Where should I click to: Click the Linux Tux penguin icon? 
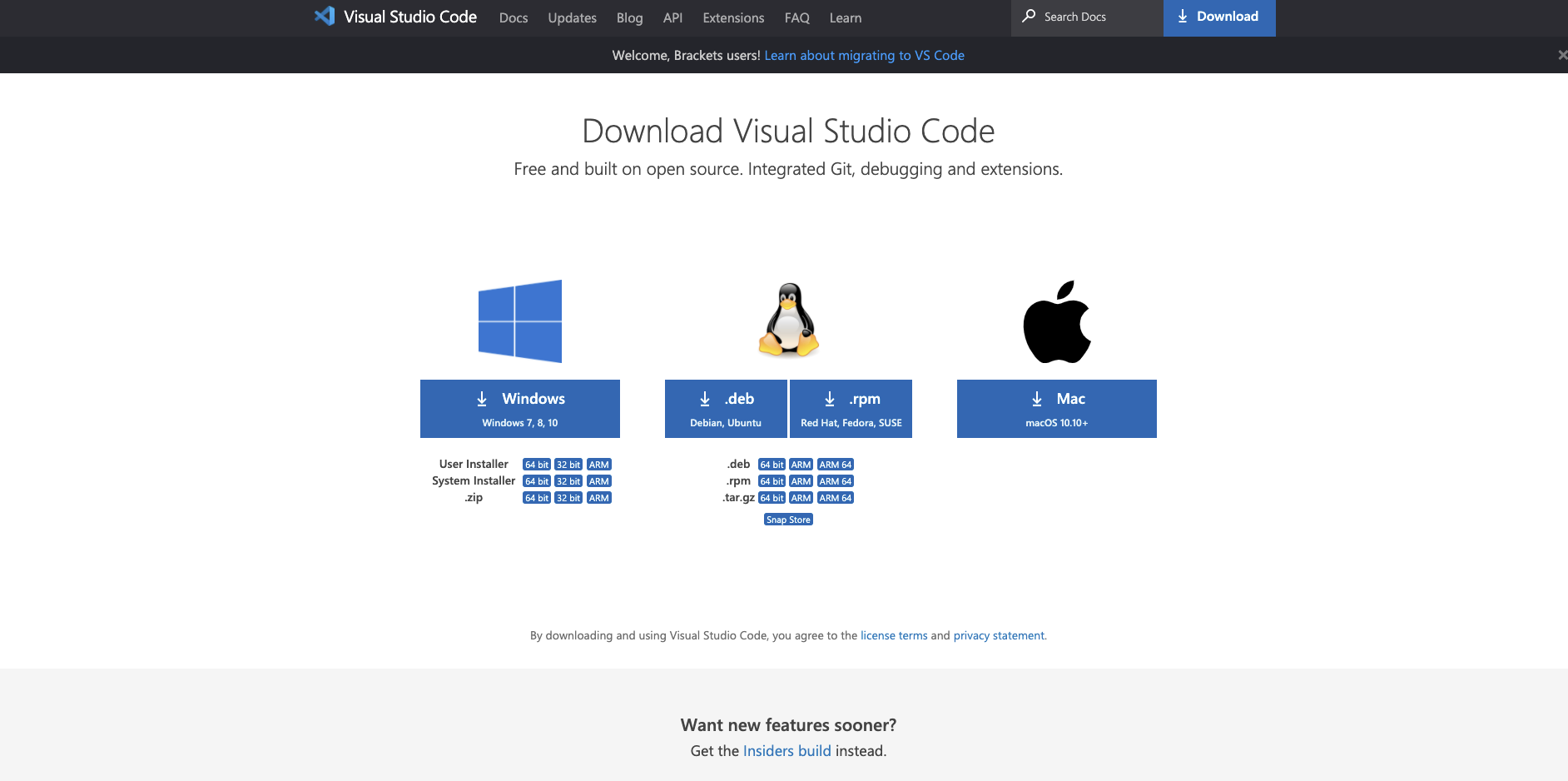pyautogui.click(x=789, y=320)
